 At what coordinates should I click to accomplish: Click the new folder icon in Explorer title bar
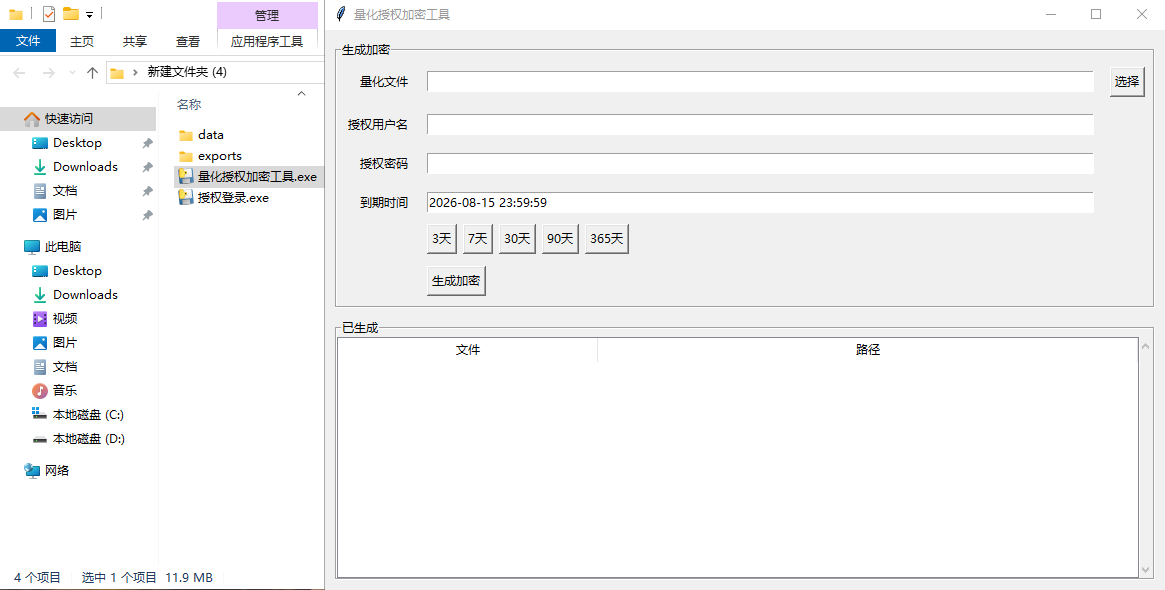point(71,13)
